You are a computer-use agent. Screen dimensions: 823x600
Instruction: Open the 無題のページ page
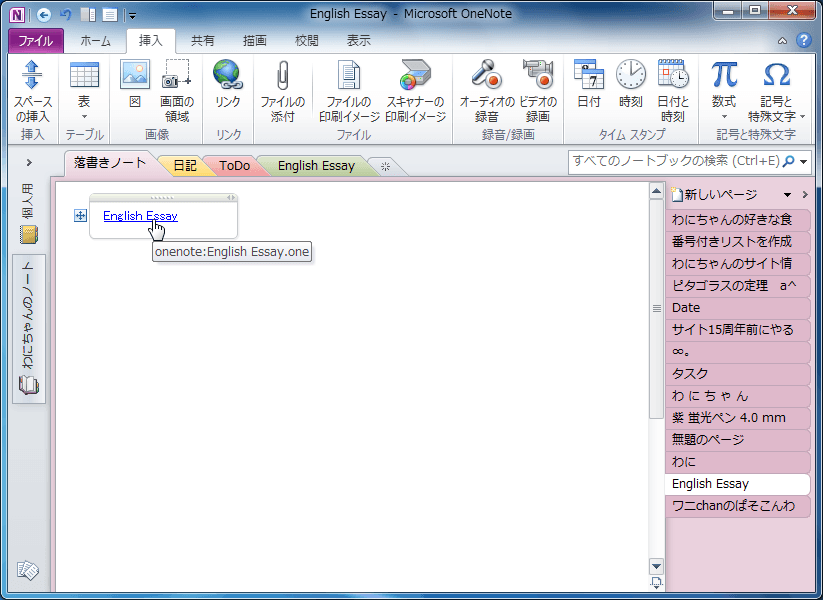click(x=737, y=440)
